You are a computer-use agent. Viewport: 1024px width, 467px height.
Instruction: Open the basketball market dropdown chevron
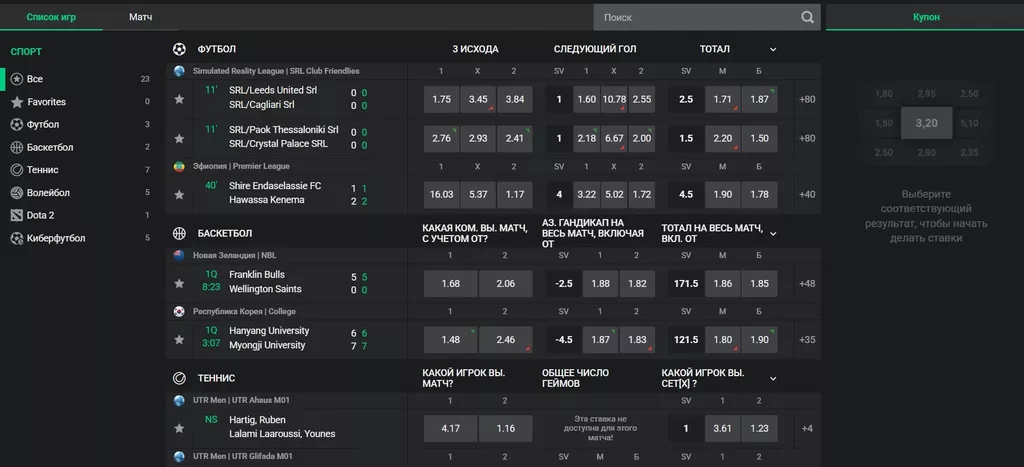pos(773,233)
